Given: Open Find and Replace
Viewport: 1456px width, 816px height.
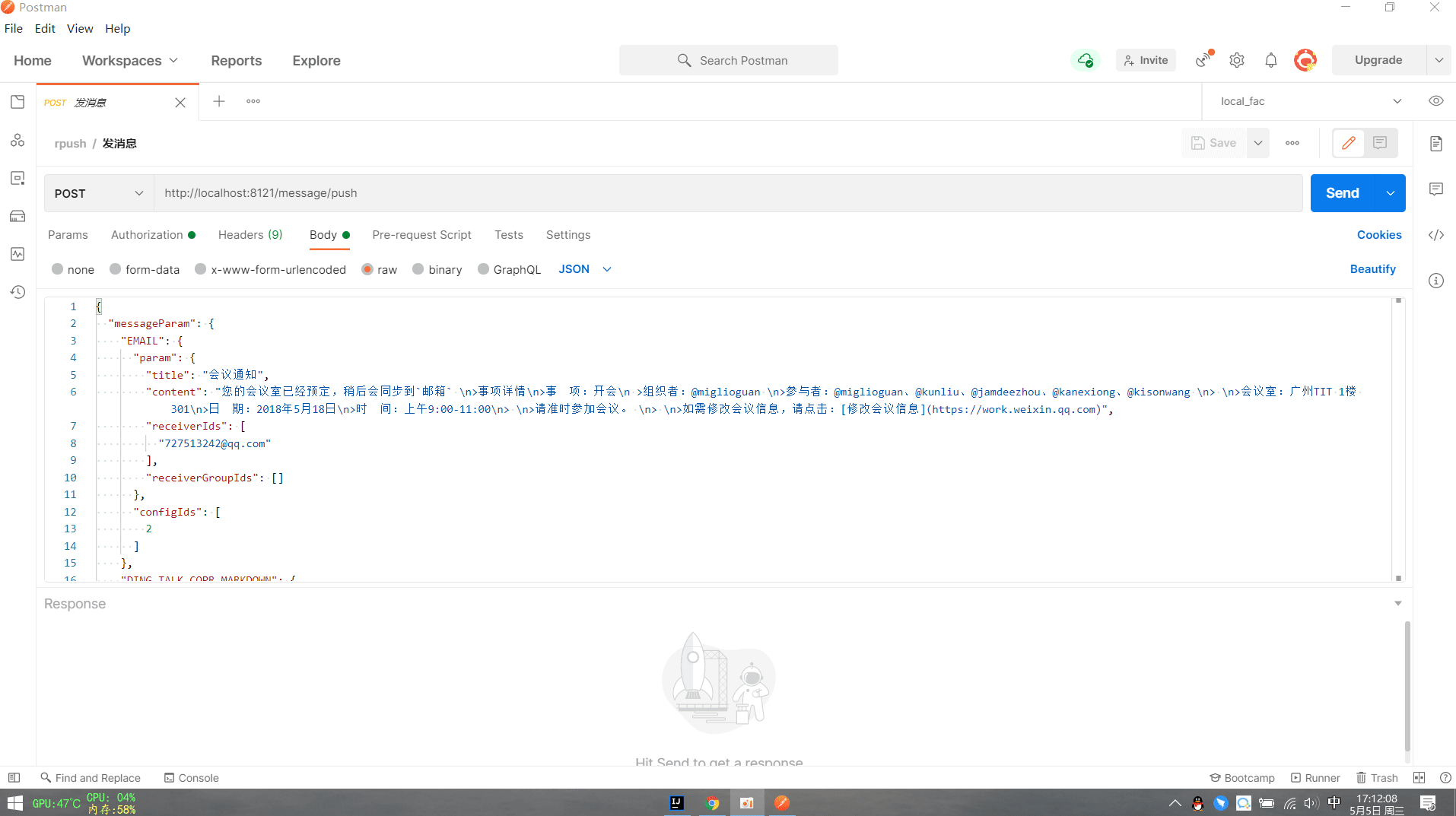Looking at the screenshot, I should point(91,778).
